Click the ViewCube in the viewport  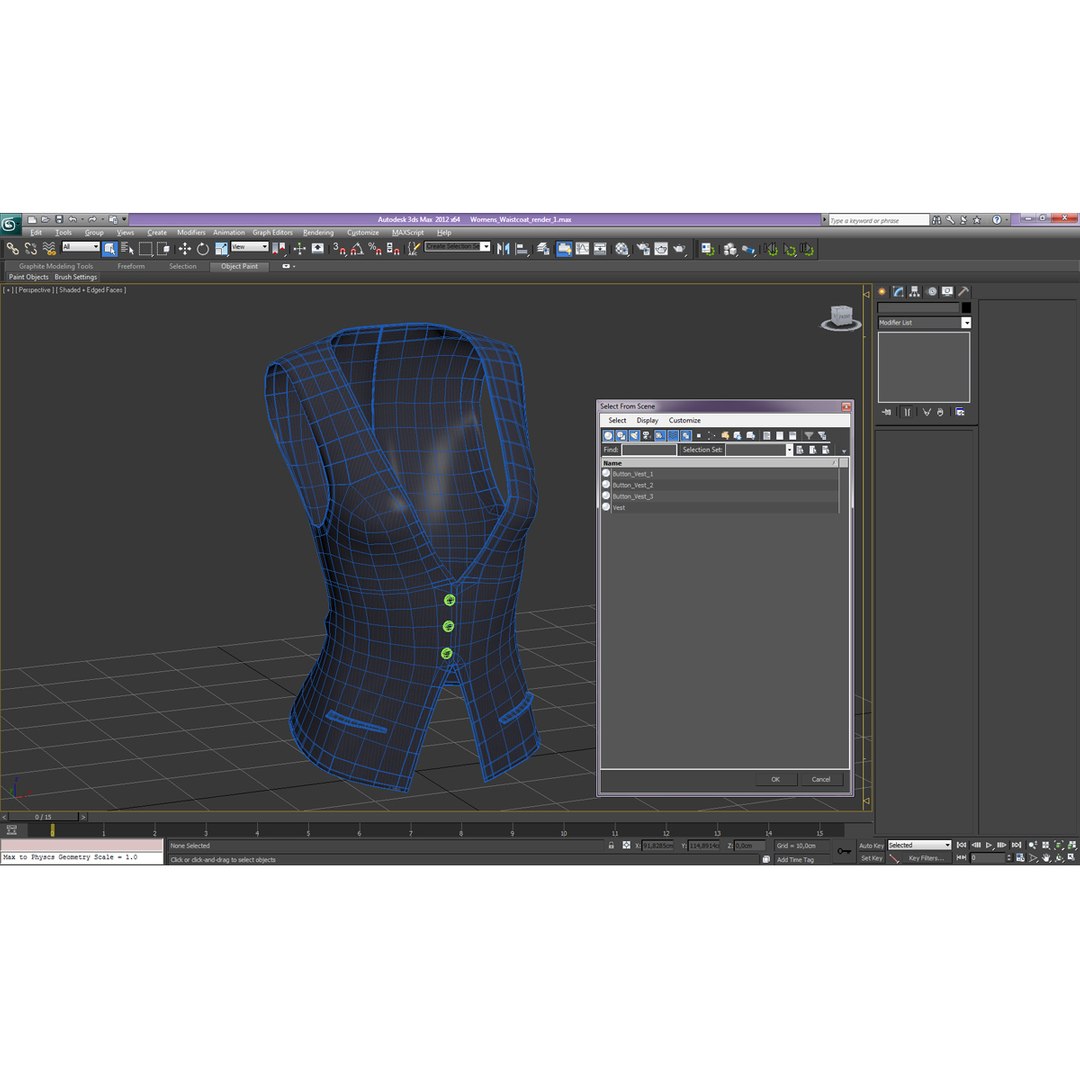[x=841, y=318]
